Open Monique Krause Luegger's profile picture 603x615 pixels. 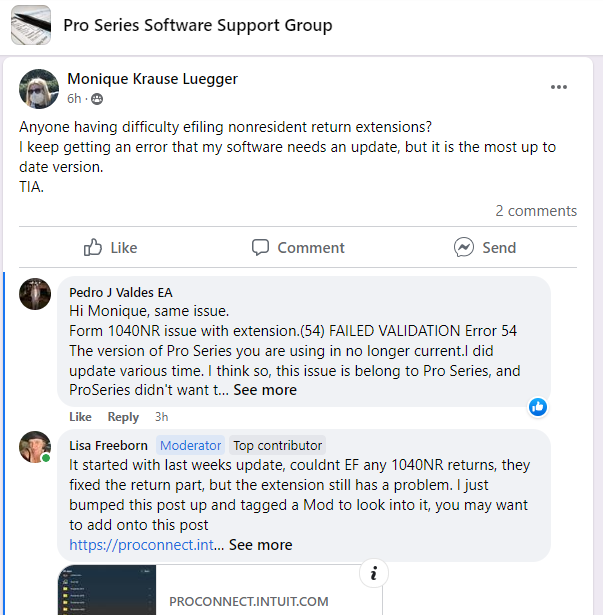(39, 88)
